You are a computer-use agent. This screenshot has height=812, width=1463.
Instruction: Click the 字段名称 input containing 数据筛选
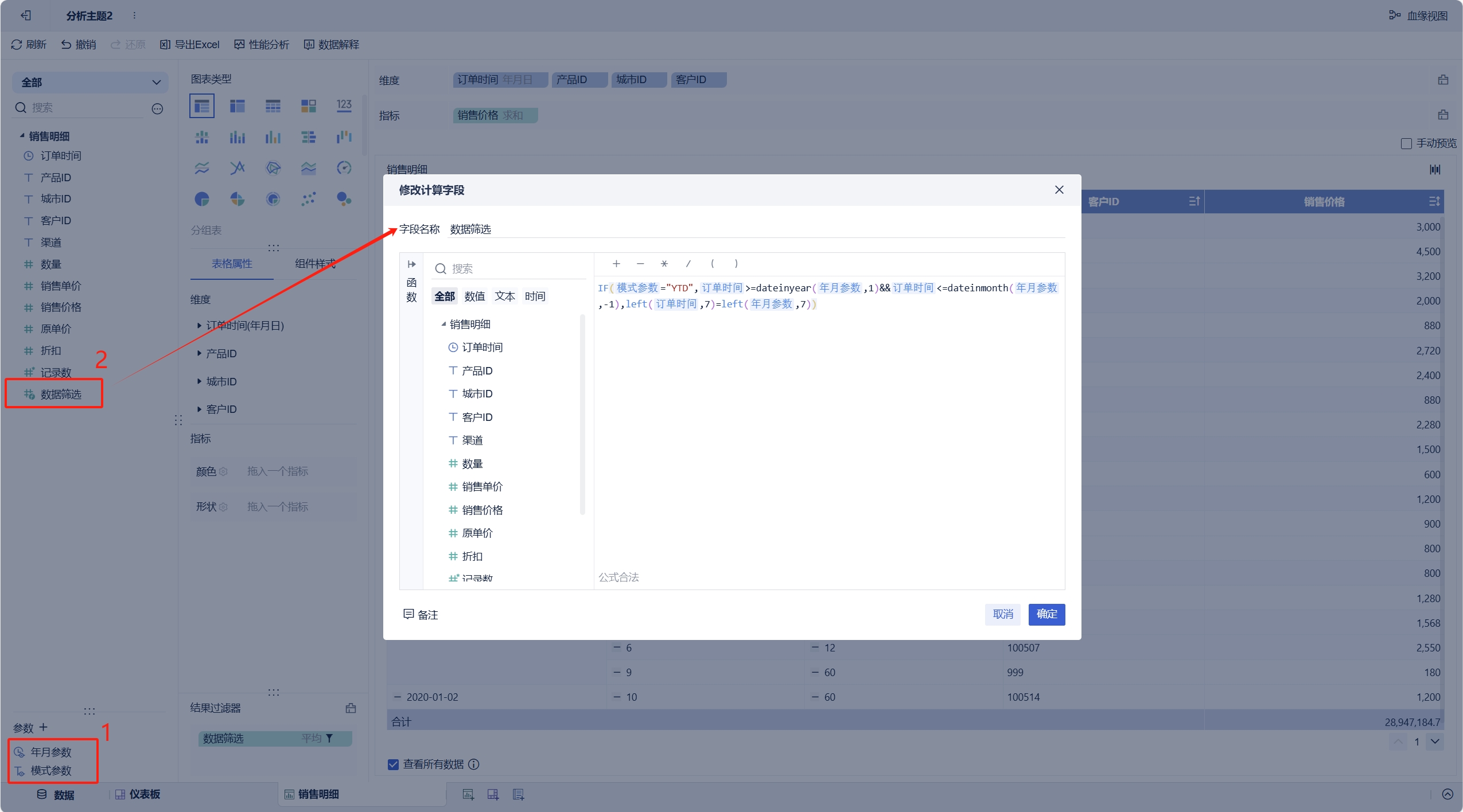click(757, 229)
